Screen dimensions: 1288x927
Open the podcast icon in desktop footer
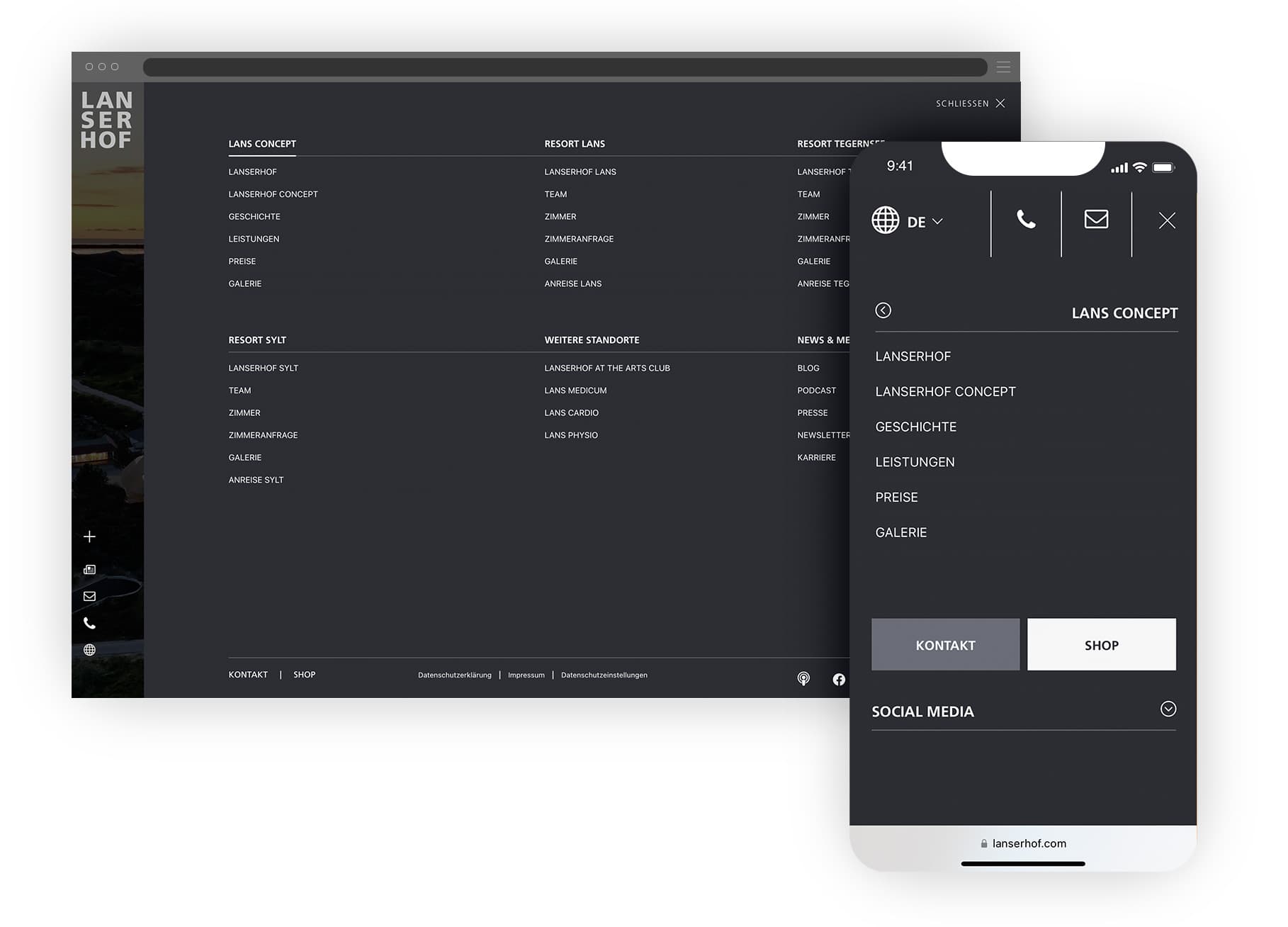(803, 679)
